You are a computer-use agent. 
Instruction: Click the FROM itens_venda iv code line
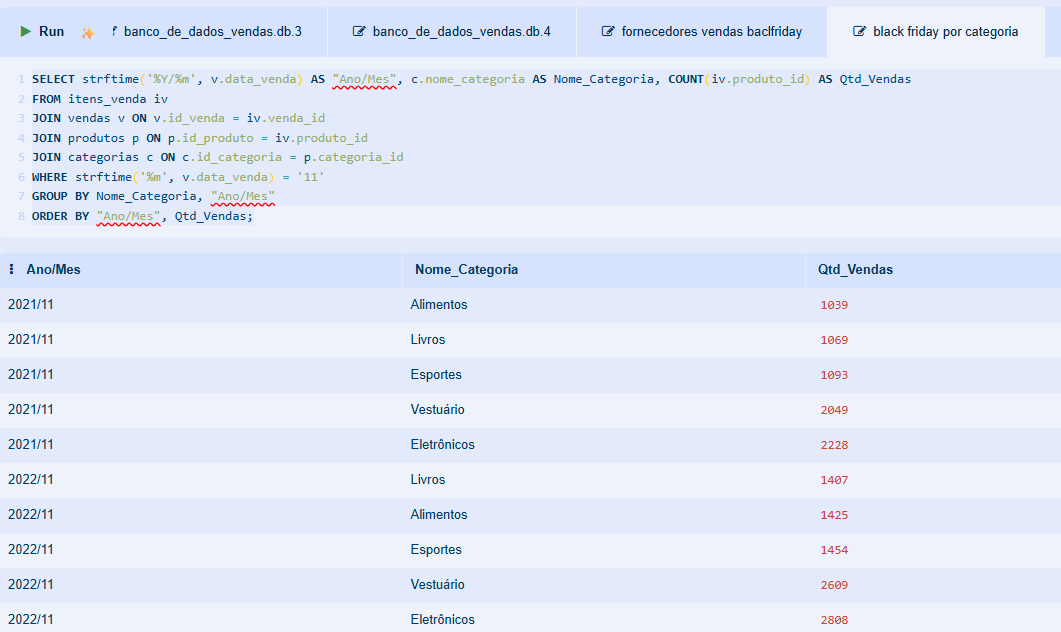click(100, 99)
